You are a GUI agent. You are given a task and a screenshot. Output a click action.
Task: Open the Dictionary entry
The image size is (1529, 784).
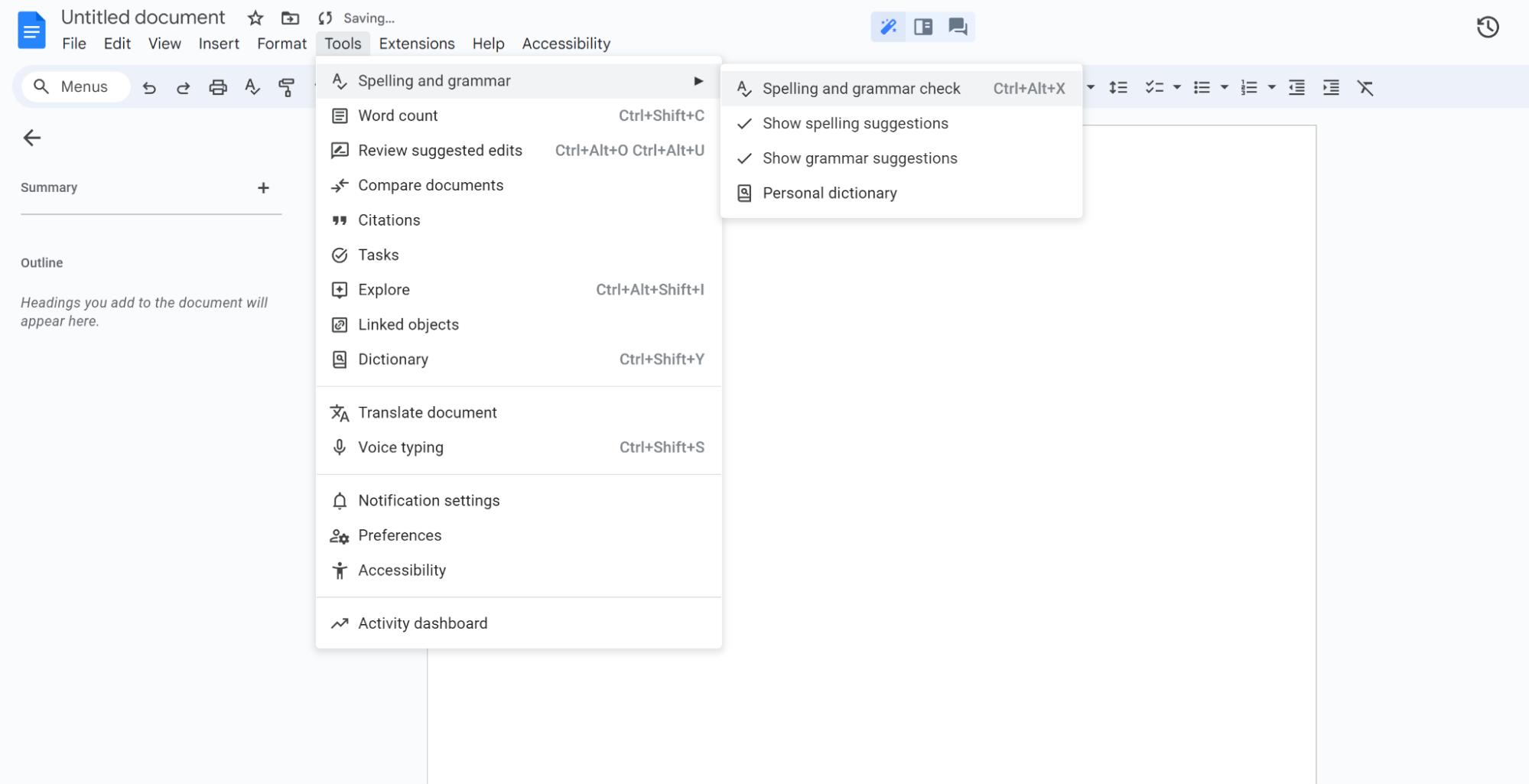519,359
